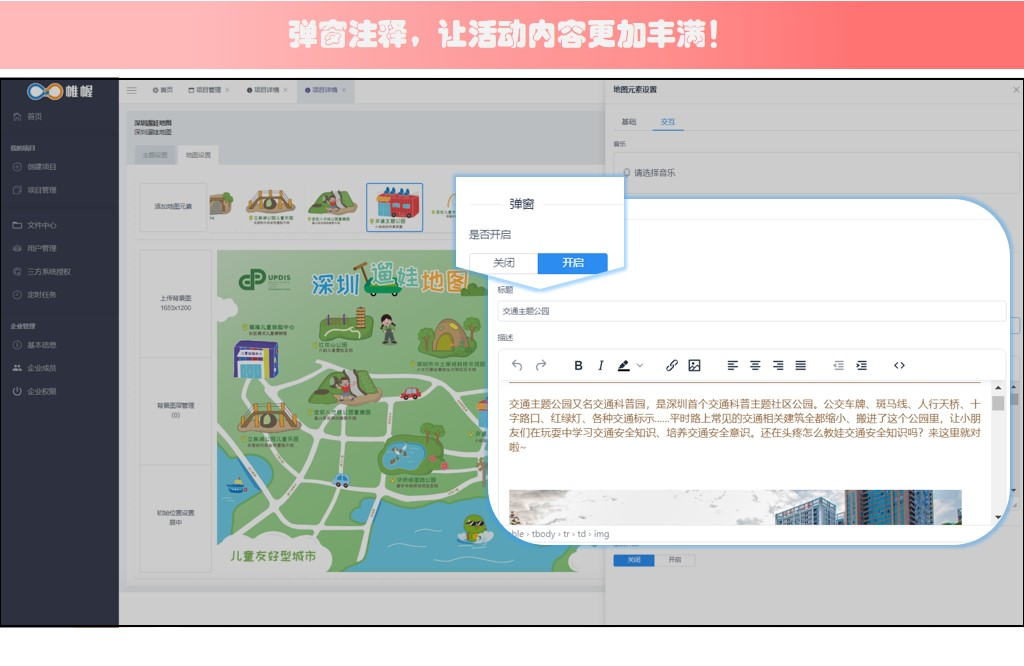
Task: Close the 项目管理 tab
Action: point(228,90)
